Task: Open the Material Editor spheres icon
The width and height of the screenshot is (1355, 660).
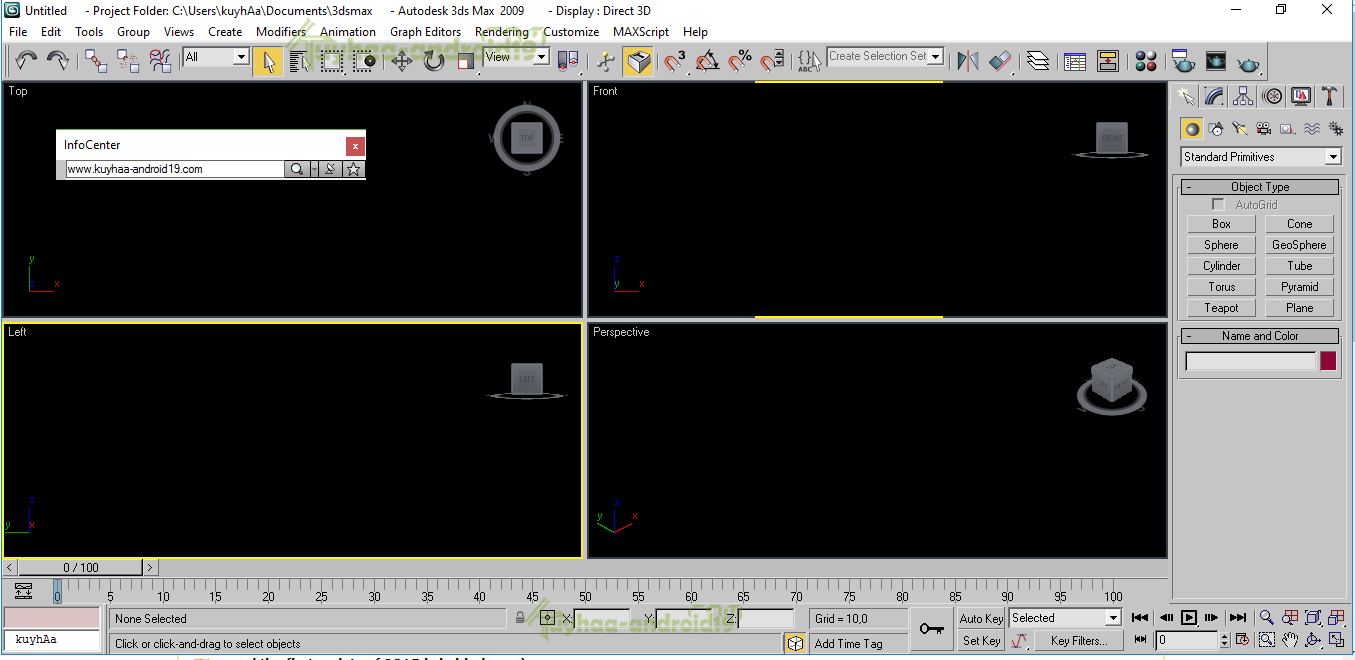Action: click(x=1146, y=61)
